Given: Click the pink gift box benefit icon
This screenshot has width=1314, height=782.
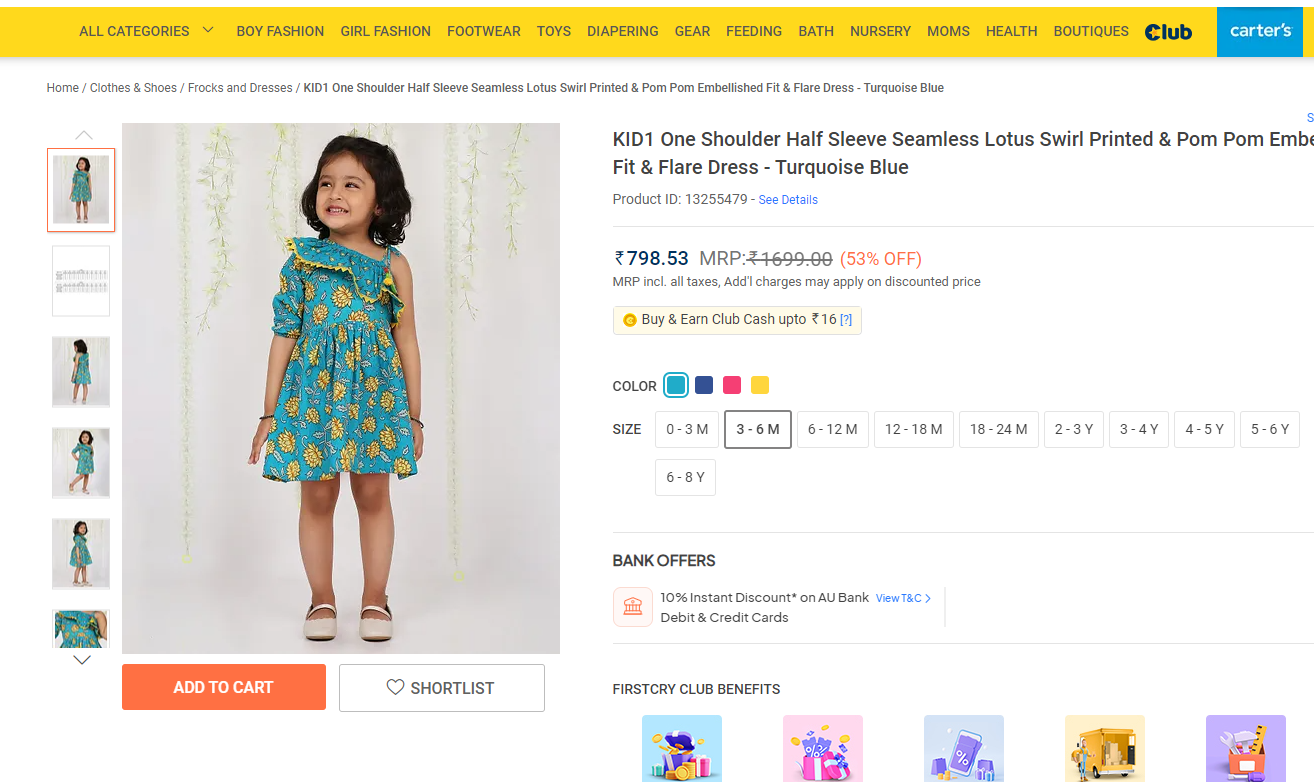Looking at the screenshot, I should [x=822, y=750].
